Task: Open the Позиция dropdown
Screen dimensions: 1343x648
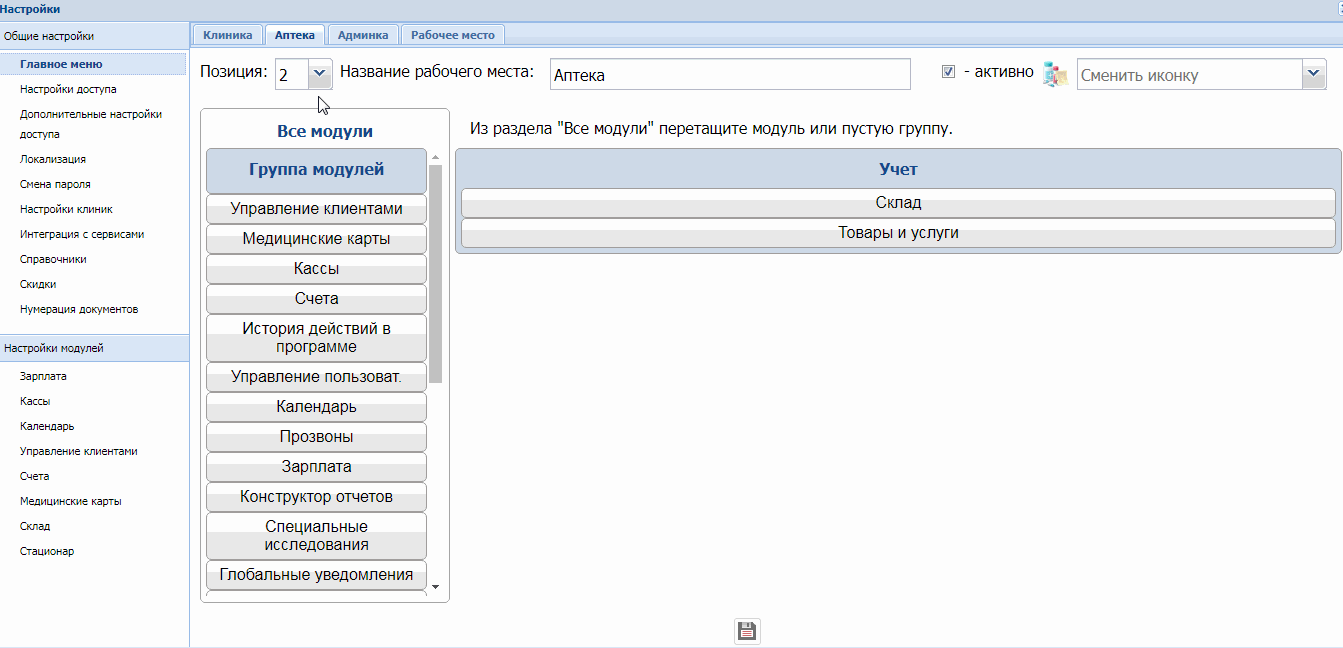Action: [319, 74]
